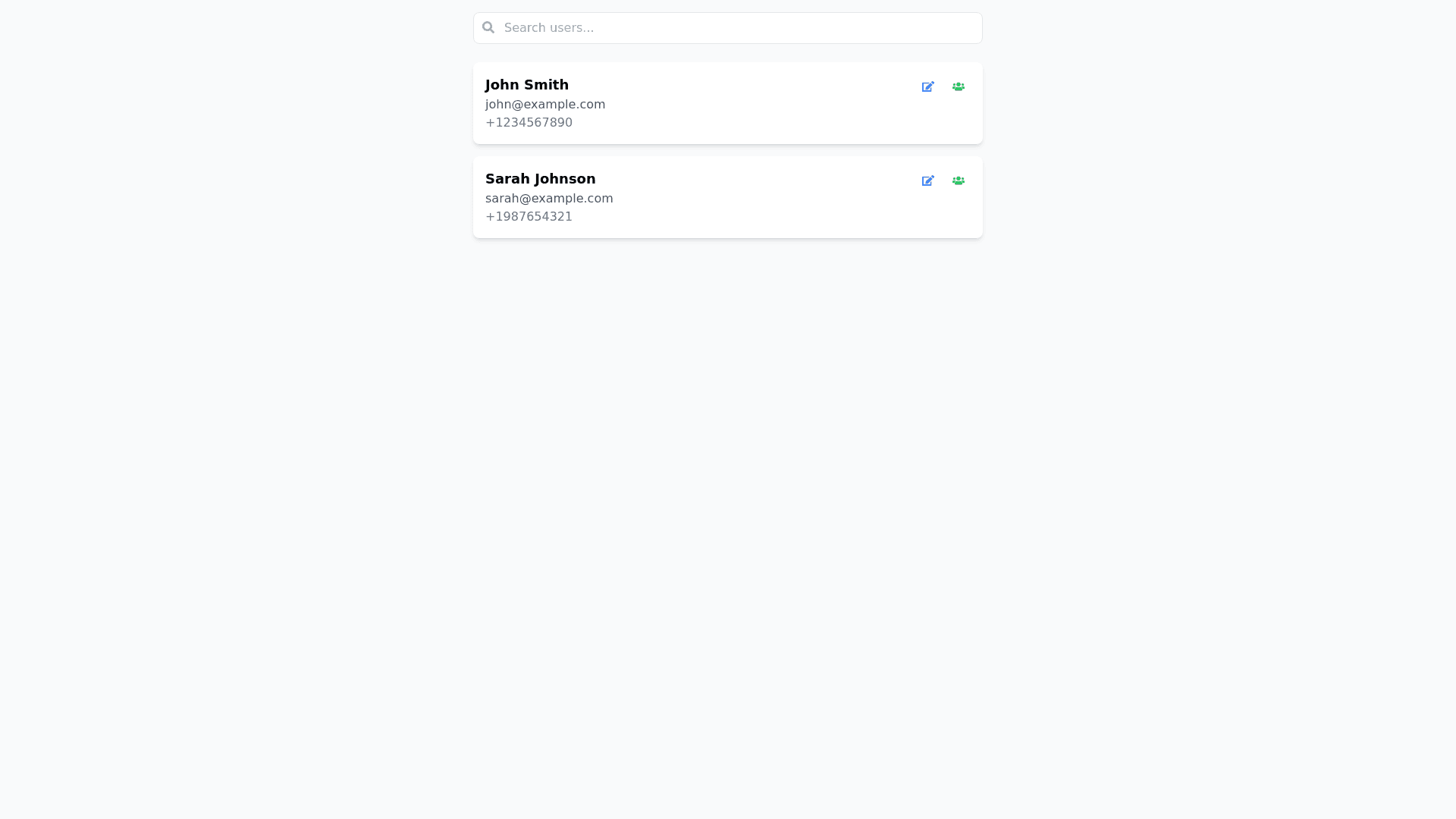
Task: Tap the green people icon on John's card
Action: [x=959, y=86]
